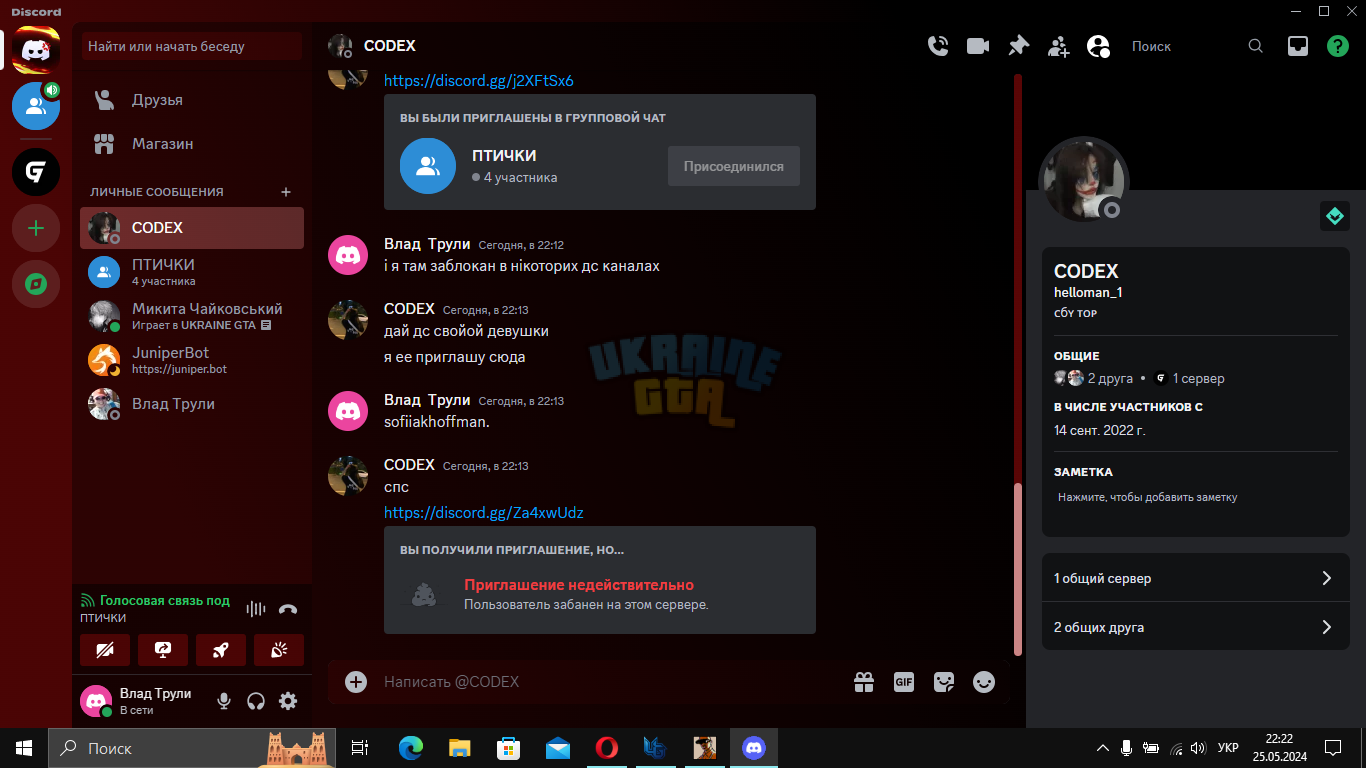
Task: Click the search magnifier icon
Action: click(x=1256, y=46)
